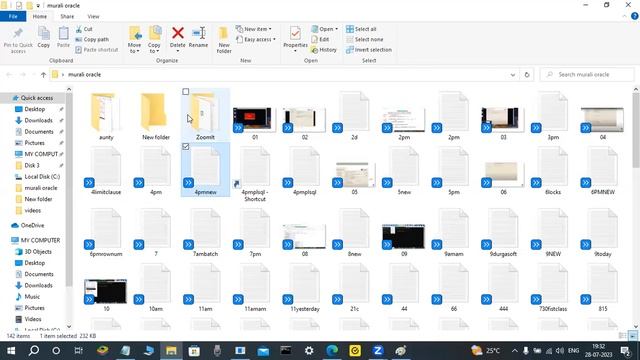
Task: Select the 9durgasoft file
Action: [503, 233]
